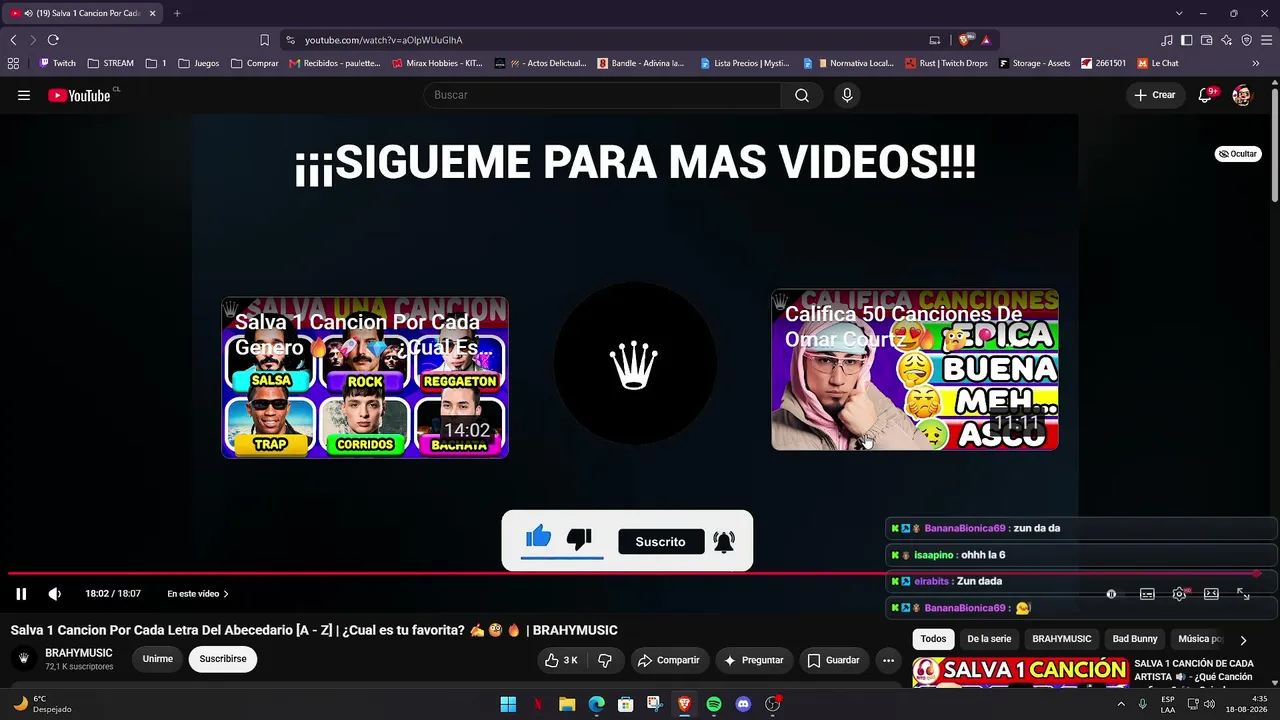1280x720 pixels.
Task: Open the Leo AI sparkle icon
Action: (1227, 40)
